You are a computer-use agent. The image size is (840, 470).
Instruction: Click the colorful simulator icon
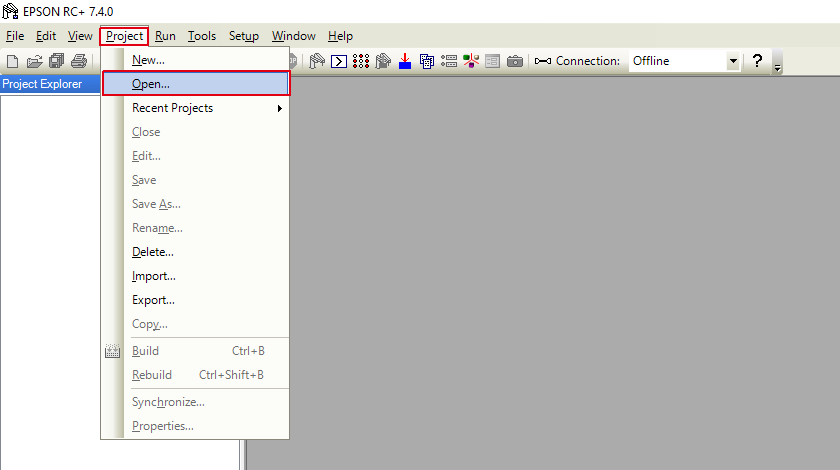471,61
